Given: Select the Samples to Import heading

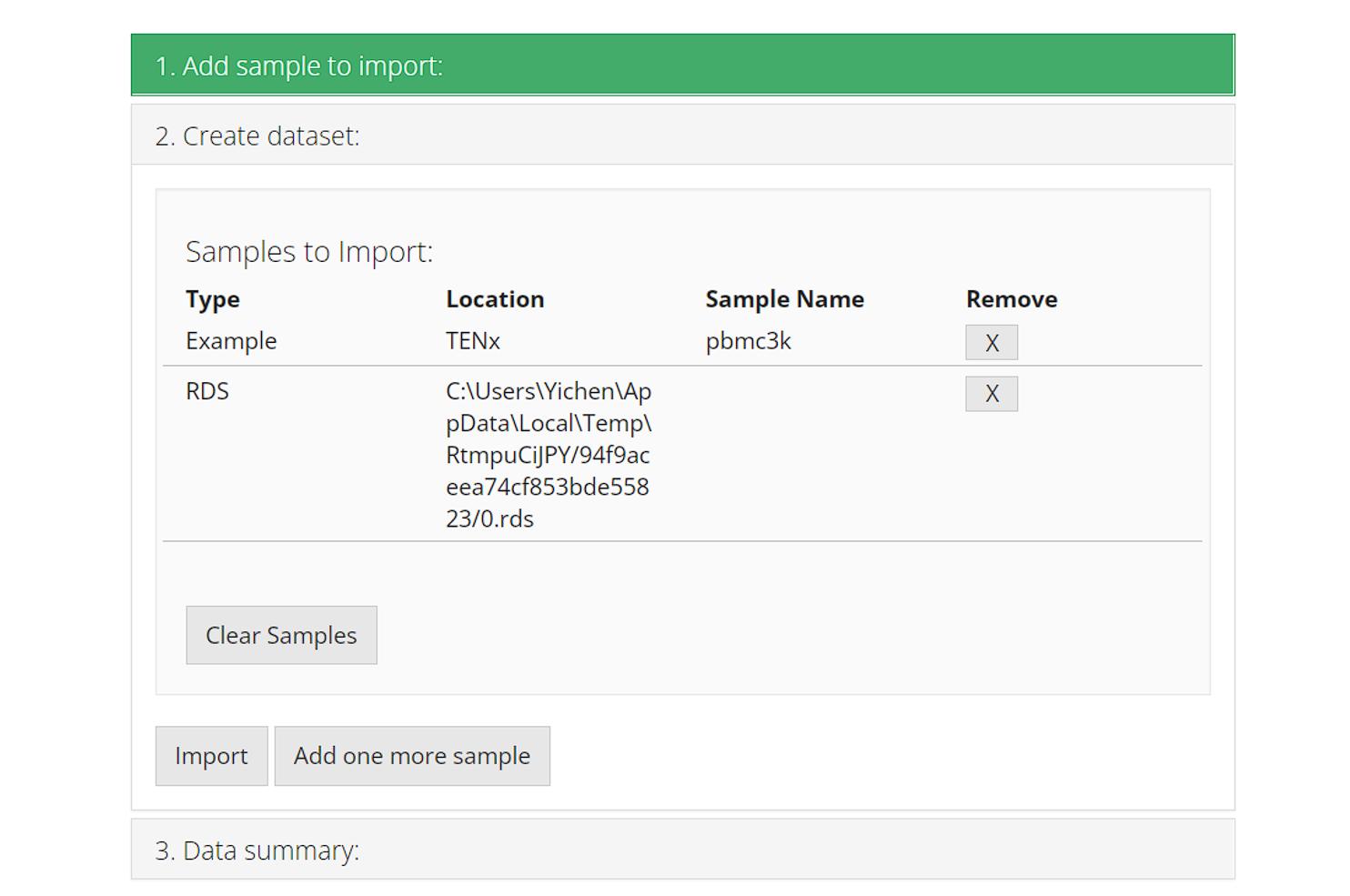Looking at the screenshot, I should click(309, 252).
